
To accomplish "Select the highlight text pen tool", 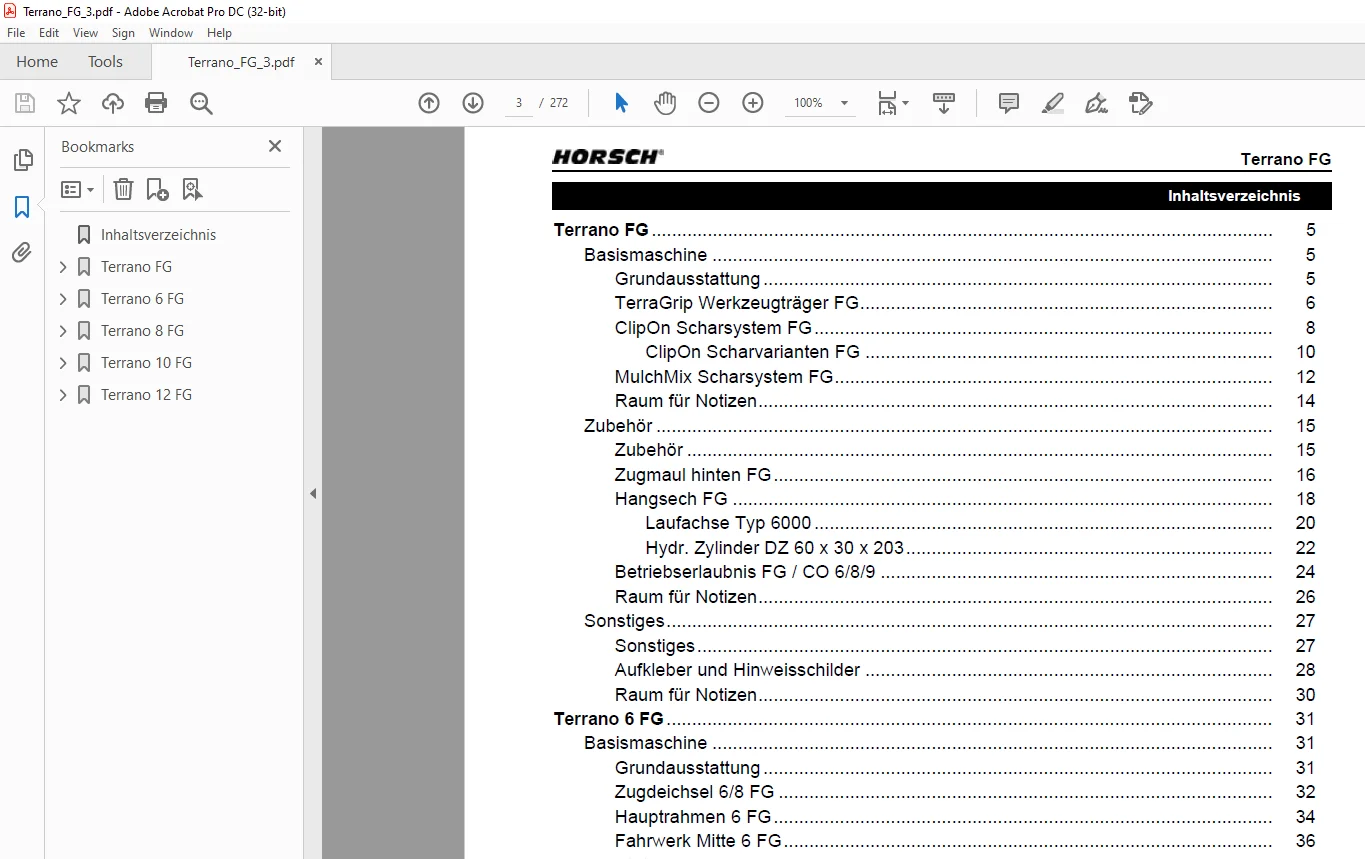I will [x=1053, y=103].
